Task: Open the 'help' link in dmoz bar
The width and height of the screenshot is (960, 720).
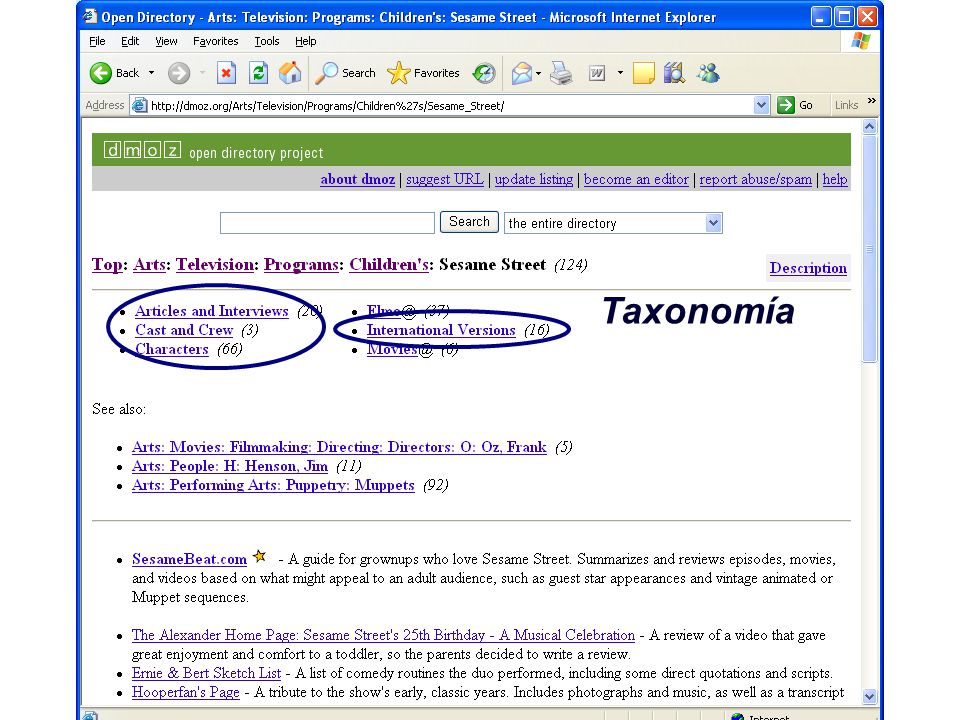Action: point(835,179)
